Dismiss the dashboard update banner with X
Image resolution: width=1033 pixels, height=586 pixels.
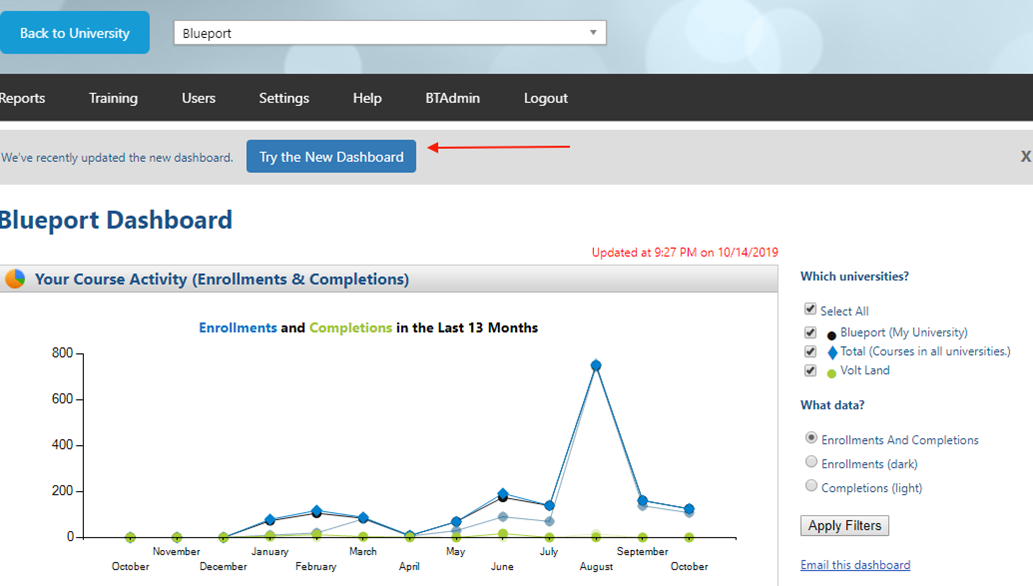coord(1025,156)
